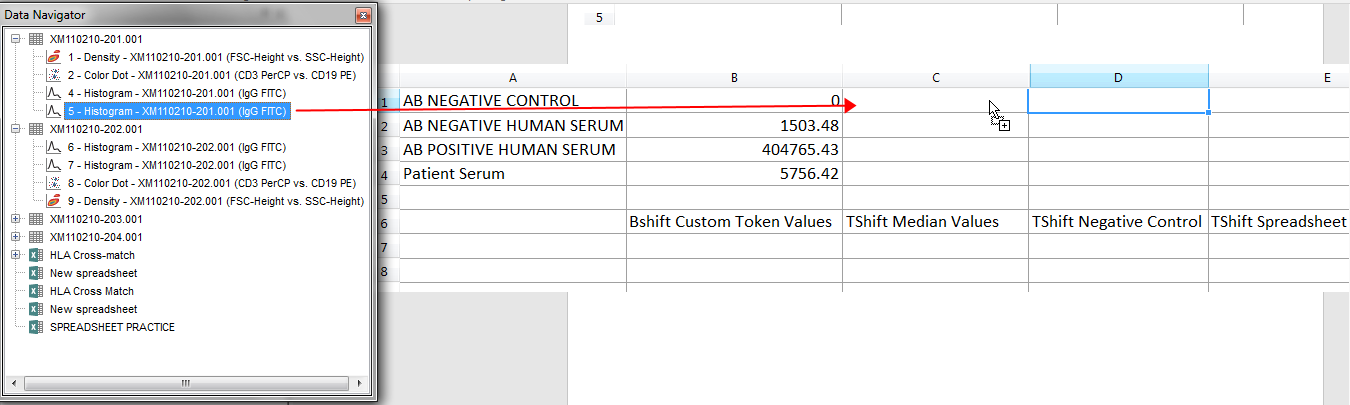1350x405 pixels.
Task: Collapse the XM110210-202.001 tree node
Action: [x=16, y=129]
